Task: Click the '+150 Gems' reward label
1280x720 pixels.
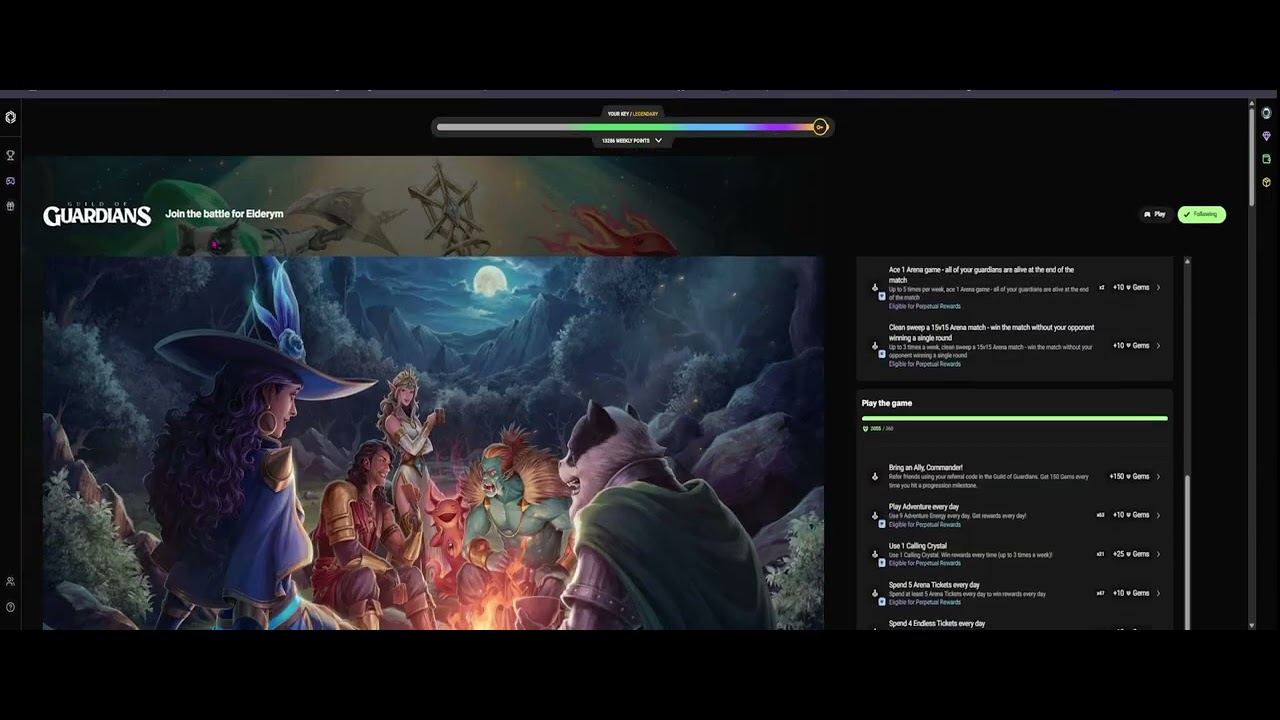Action: click(x=1129, y=477)
